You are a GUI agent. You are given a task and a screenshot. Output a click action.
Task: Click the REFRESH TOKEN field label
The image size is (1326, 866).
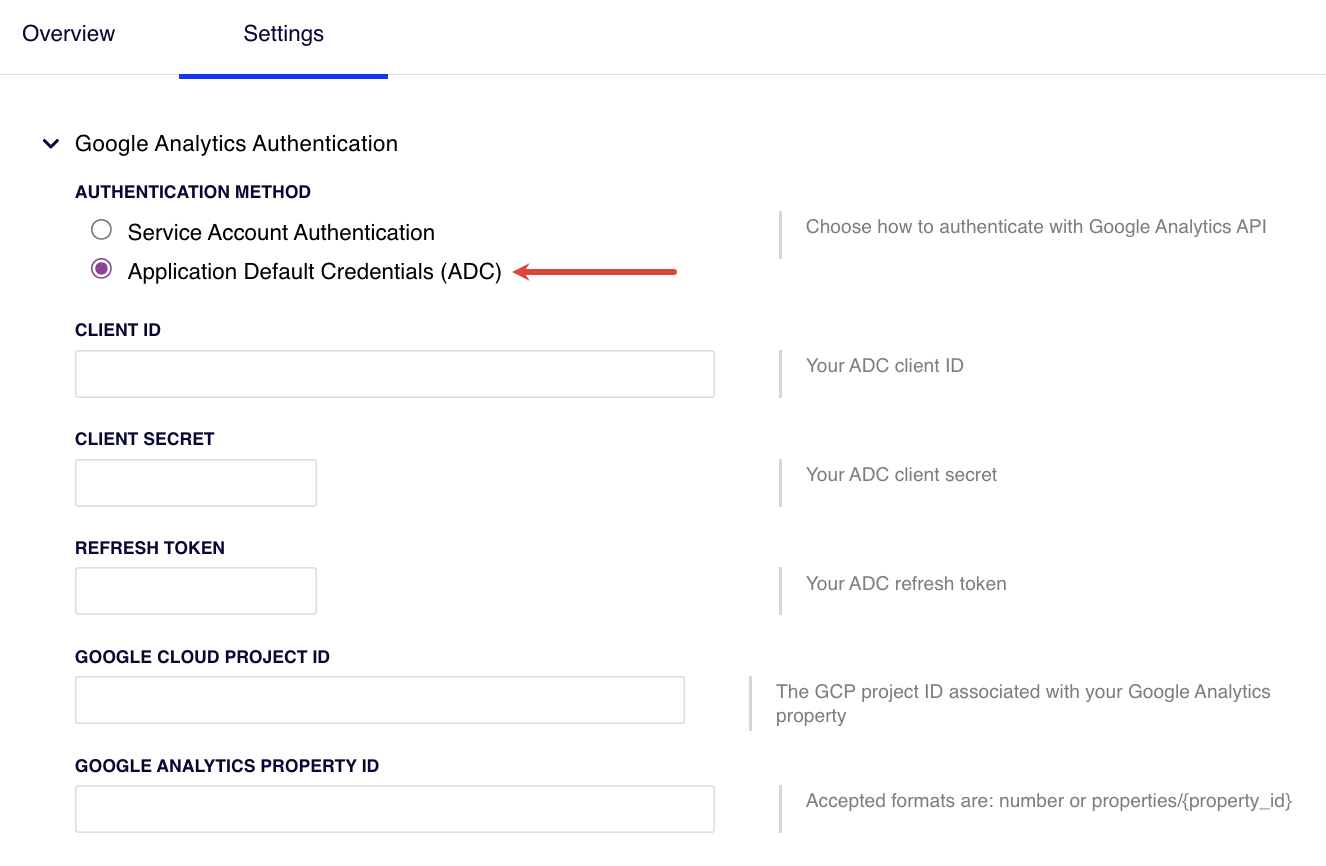[x=150, y=548]
